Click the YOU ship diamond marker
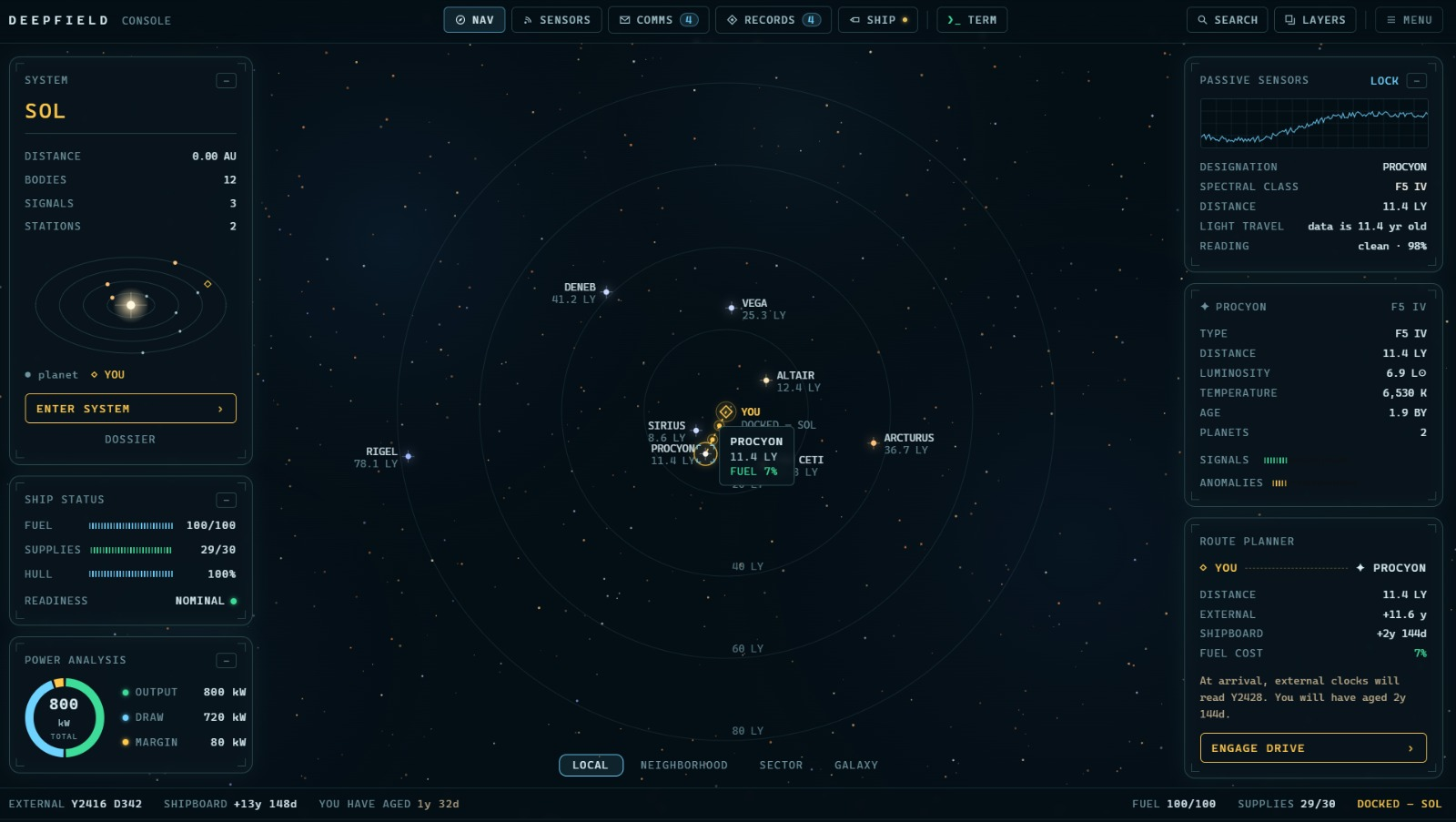Screen dimensions: 1456x822 tap(725, 411)
